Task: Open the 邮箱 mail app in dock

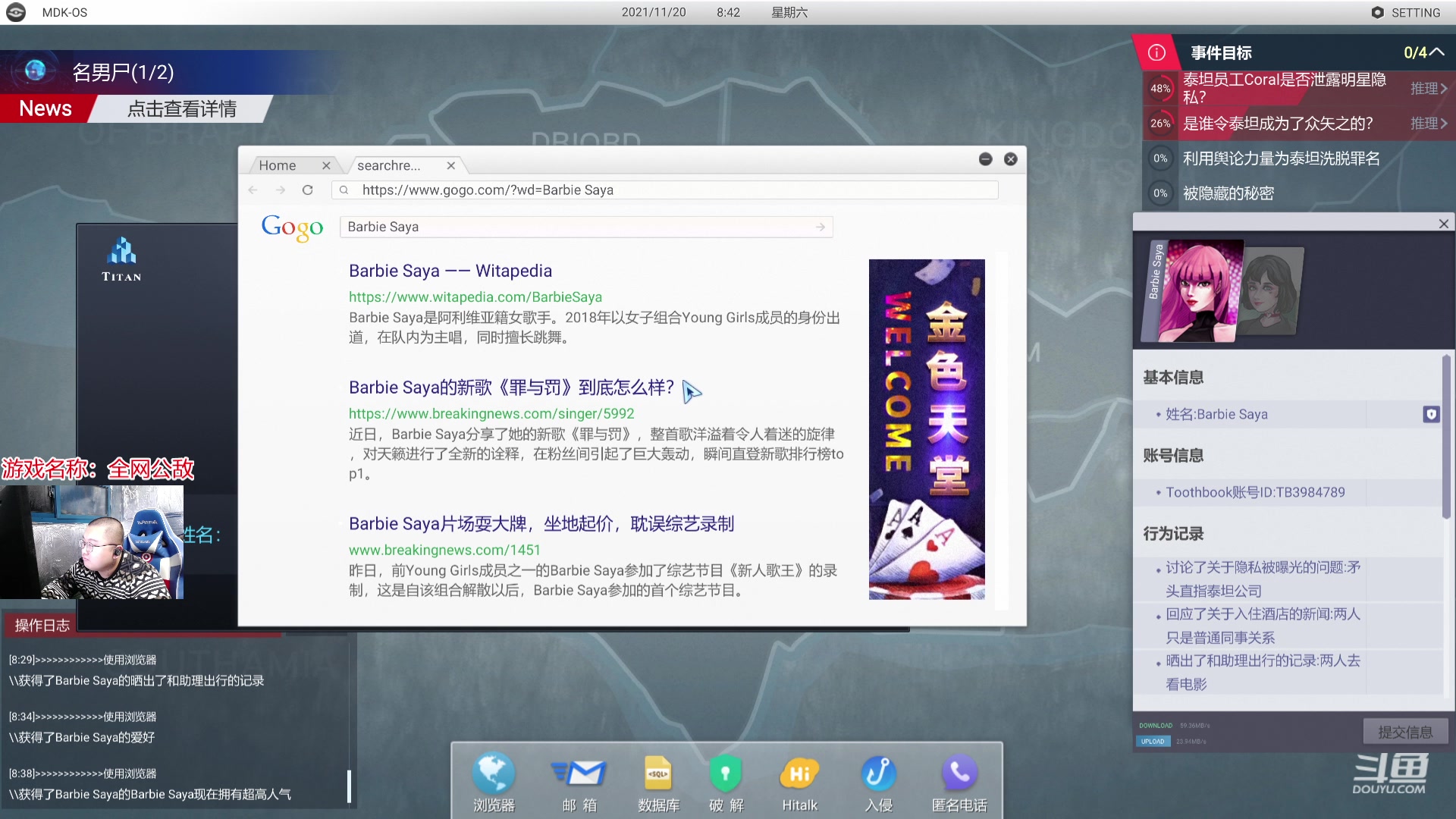Action: (579, 783)
